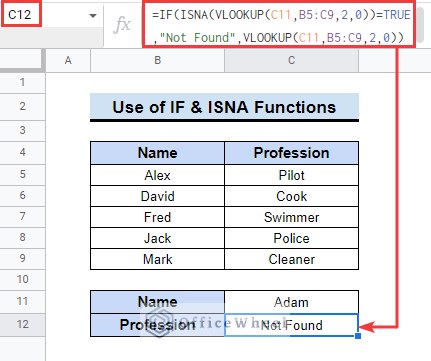Select column B header

[157, 60]
